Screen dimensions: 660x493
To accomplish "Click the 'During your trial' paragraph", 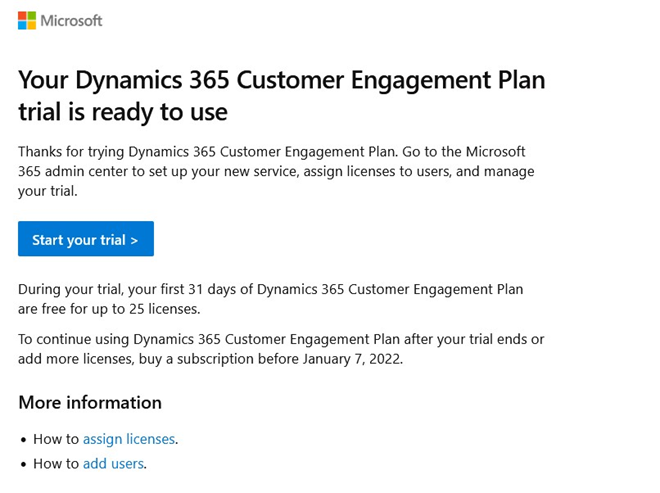I will coord(270,299).
